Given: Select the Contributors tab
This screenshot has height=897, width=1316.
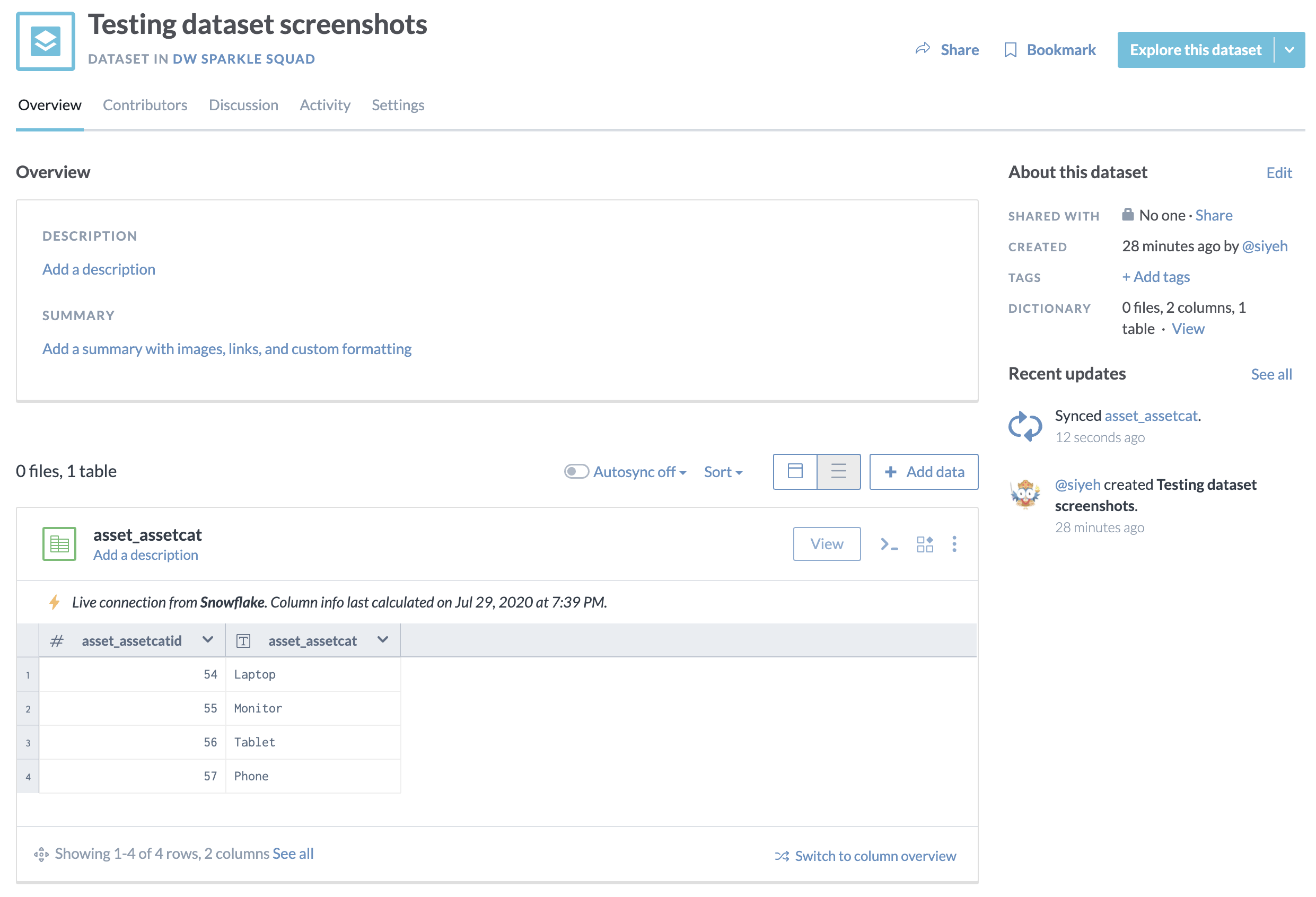Looking at the screenshot, I should coord(145,104).
